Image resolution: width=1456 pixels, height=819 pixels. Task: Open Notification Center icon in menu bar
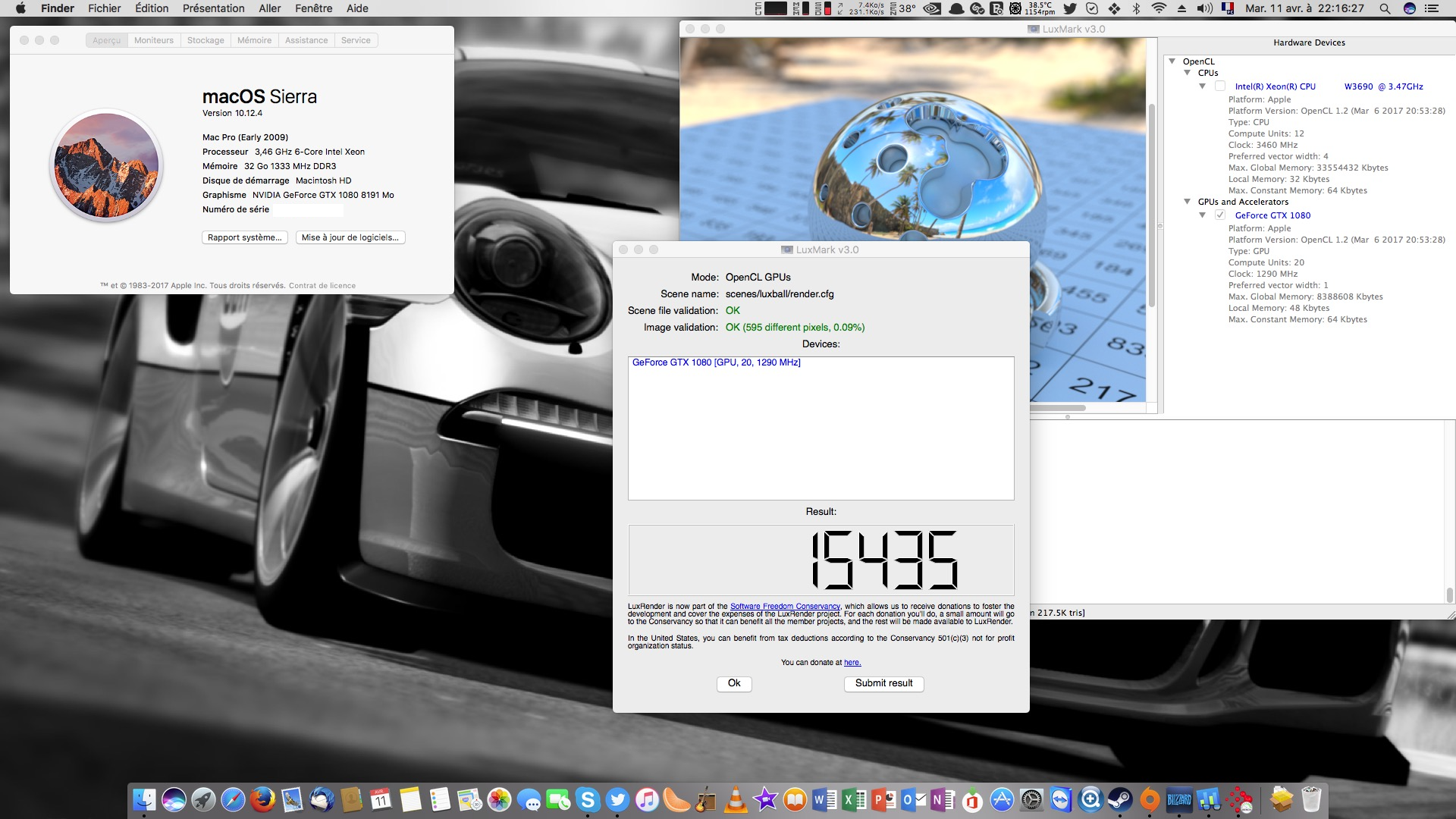coord(1432,8)
